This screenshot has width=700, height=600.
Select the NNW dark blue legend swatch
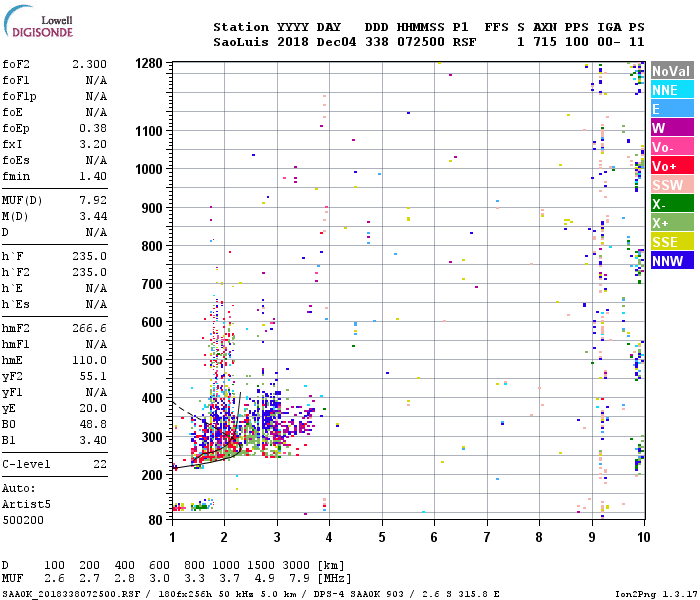[x=672, y=261]
